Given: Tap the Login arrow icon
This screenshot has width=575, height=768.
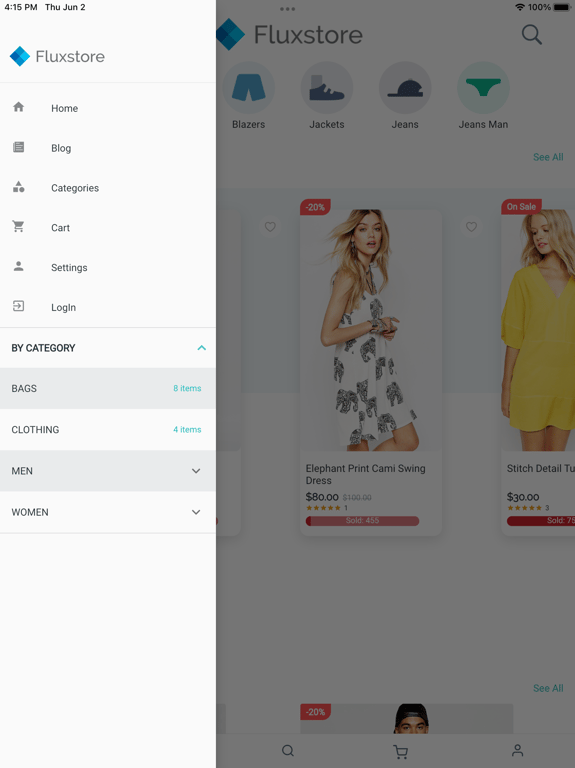Looking at the screenshot, I should click(x=19, y=306).
